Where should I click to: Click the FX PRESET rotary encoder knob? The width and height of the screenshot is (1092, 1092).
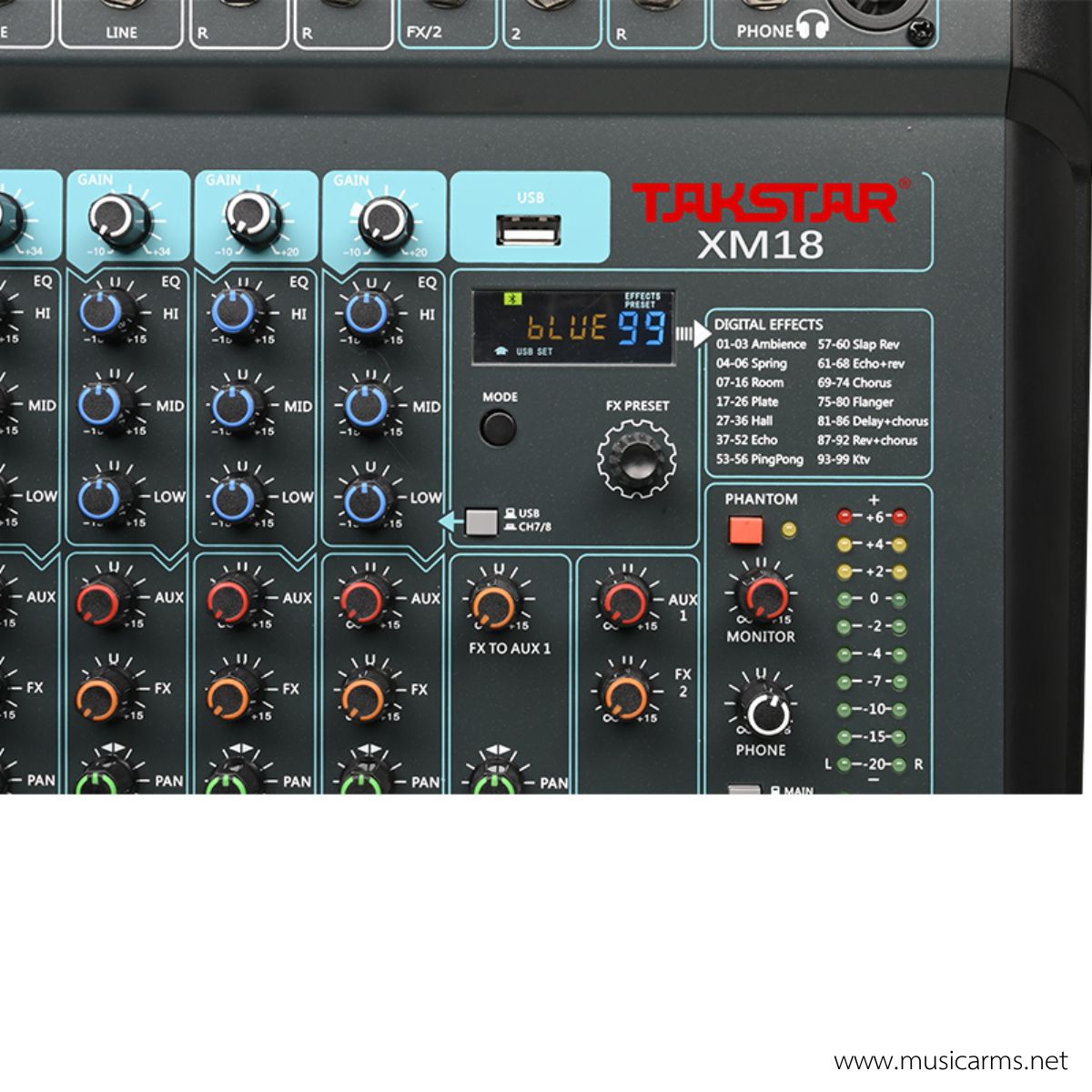636,457
